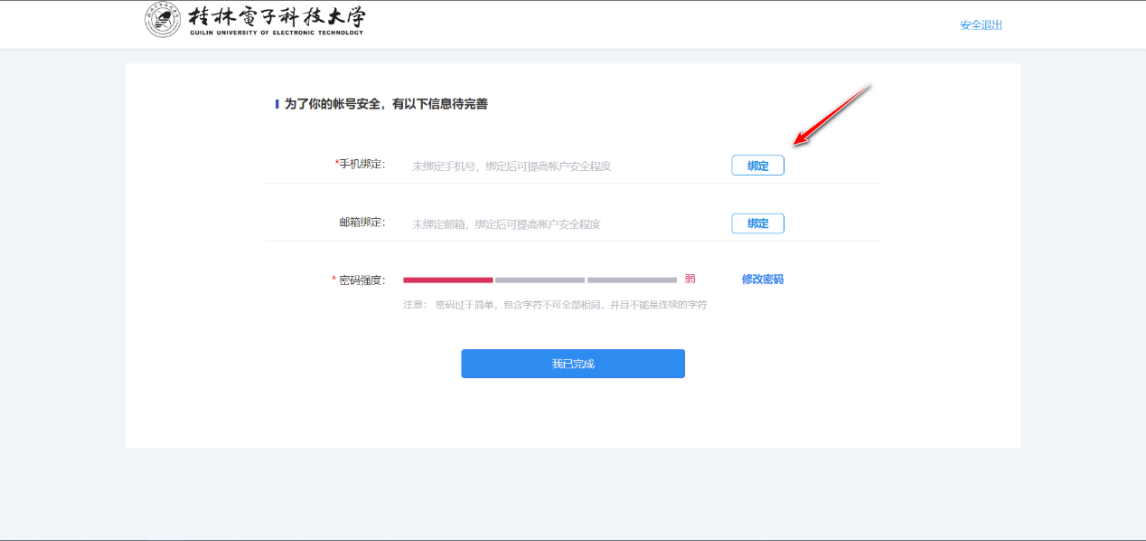Click the last gray strength bar segment
Viewport: 1146px width, 541px height.
click(x=632, y=280)
